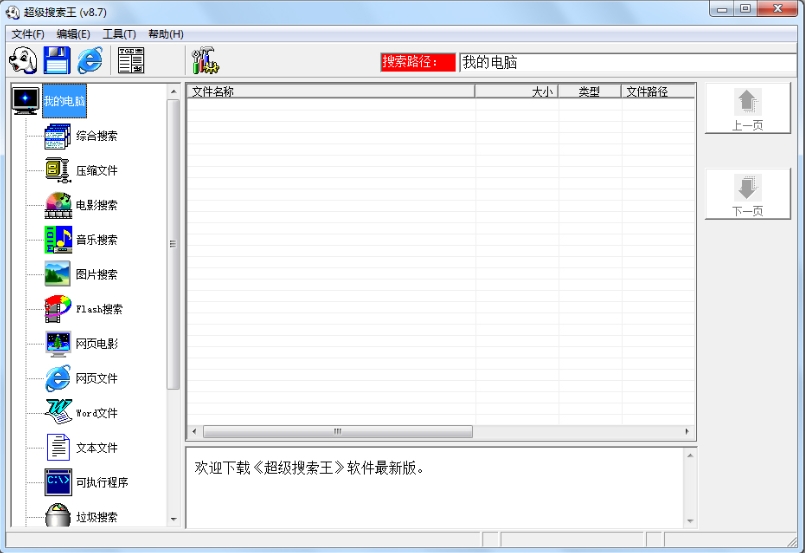Pick Word文件 in the tree
805x553 pixels.
point(97,413)
